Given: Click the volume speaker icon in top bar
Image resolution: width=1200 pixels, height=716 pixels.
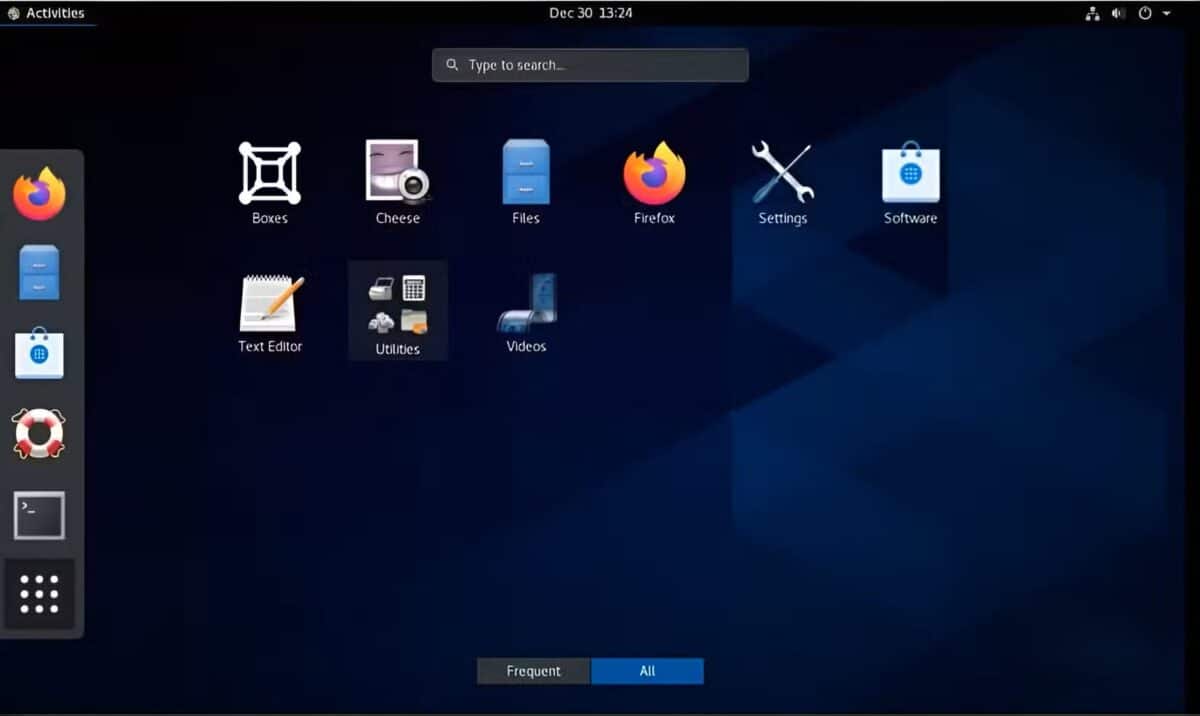Looking at the screenshot, I should pyautogui.click(x=1118, y=13).
